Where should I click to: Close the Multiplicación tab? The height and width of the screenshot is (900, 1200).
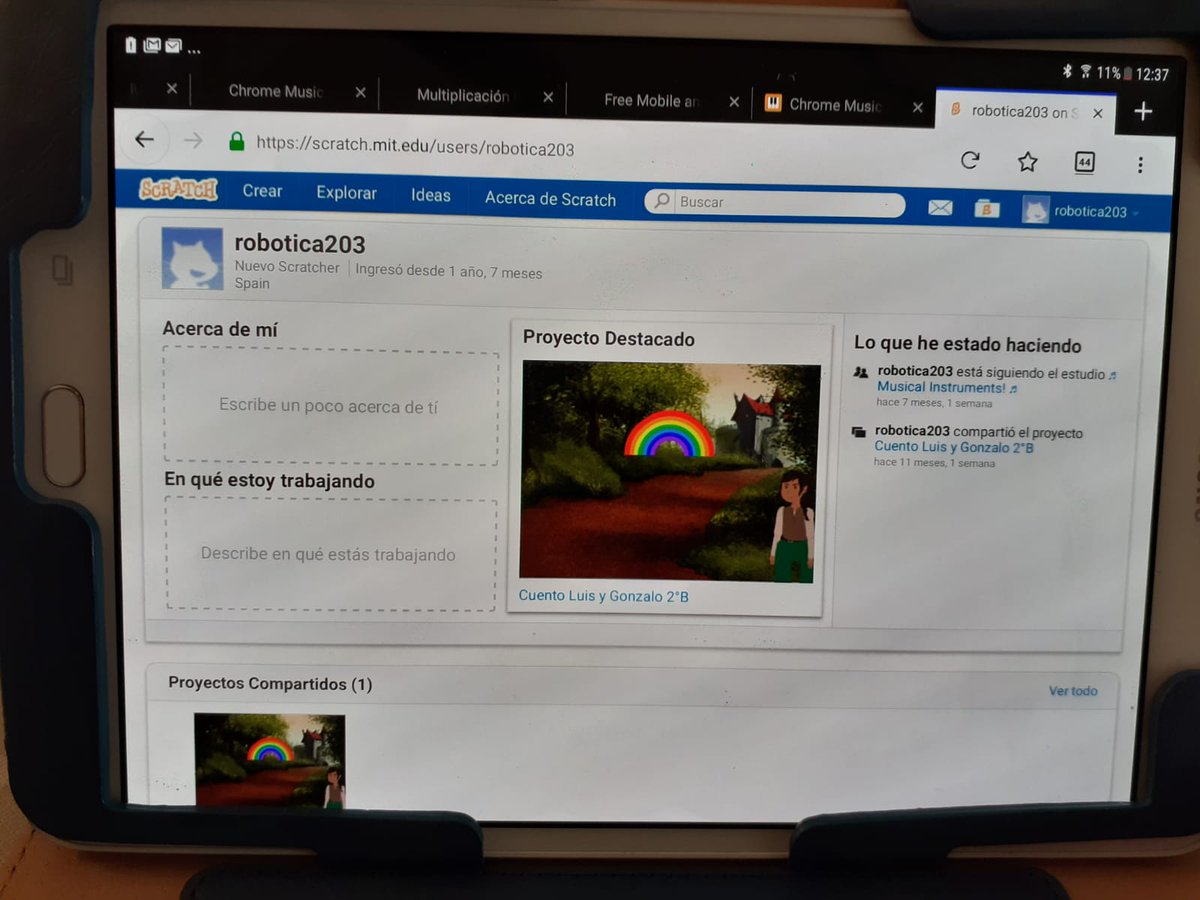[x=548, y=97]
